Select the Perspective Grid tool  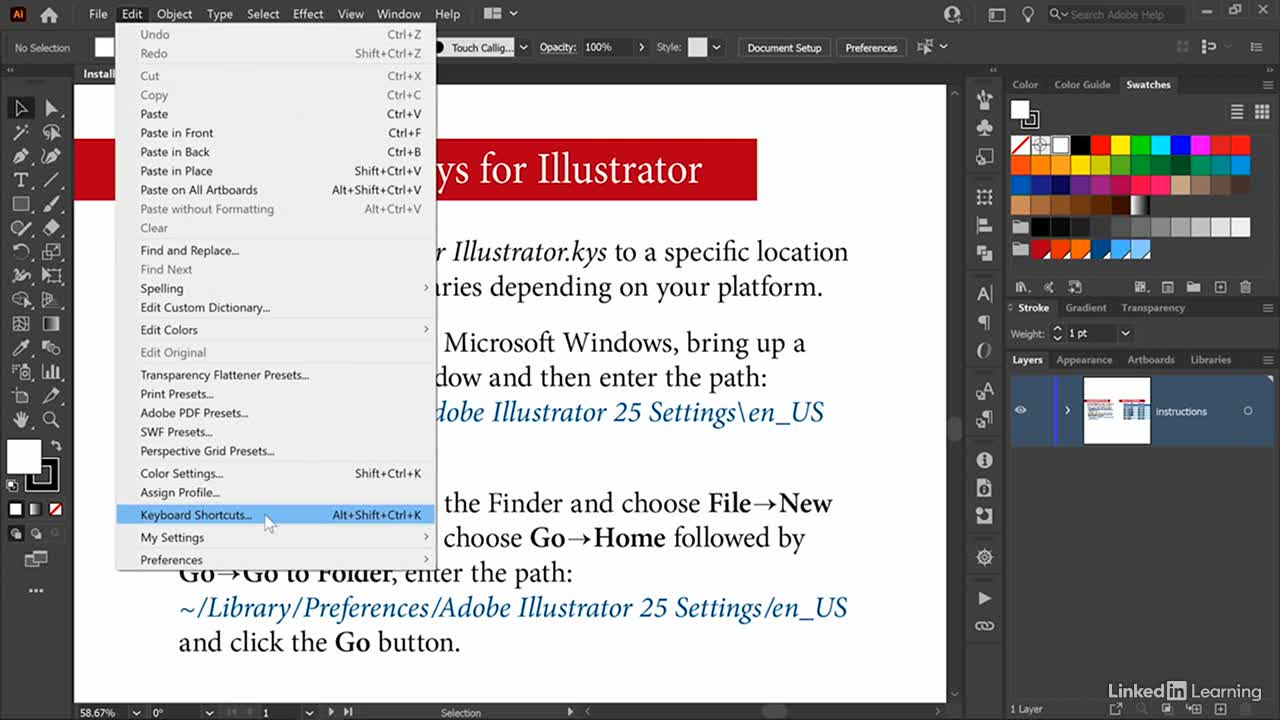51,300
